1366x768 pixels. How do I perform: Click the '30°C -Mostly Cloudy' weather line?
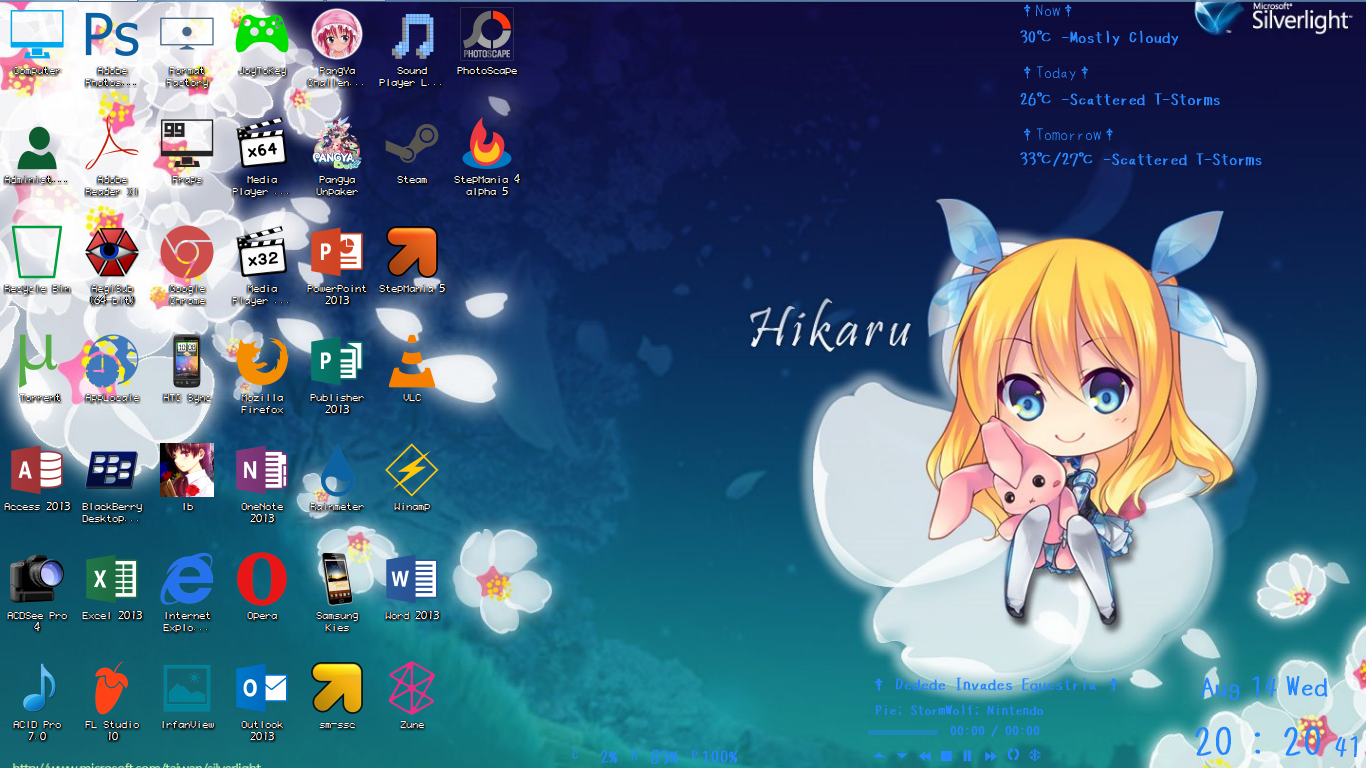(x=1099, y=38)
